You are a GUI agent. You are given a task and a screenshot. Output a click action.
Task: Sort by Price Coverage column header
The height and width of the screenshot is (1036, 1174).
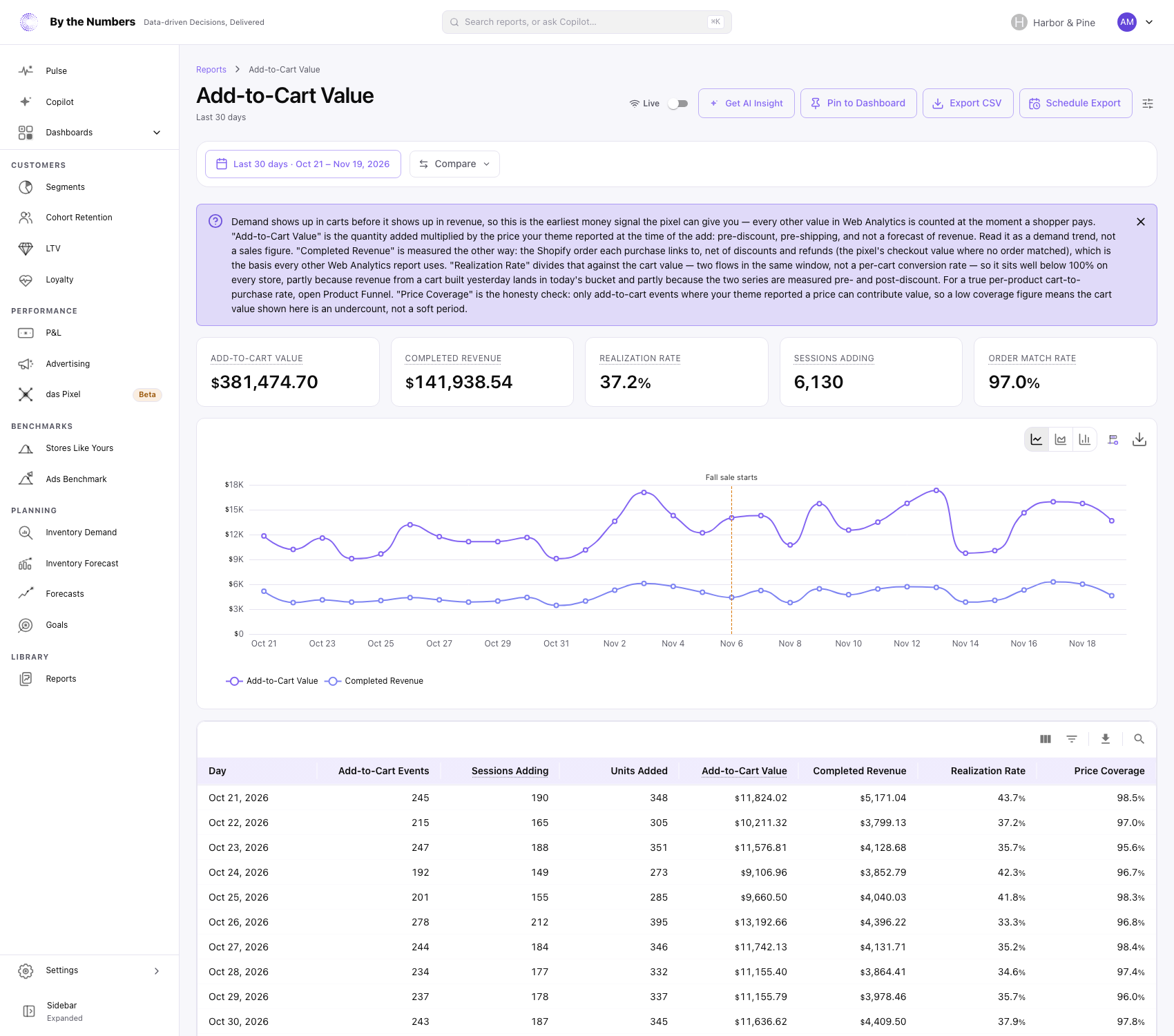(x=1109, y=771)
